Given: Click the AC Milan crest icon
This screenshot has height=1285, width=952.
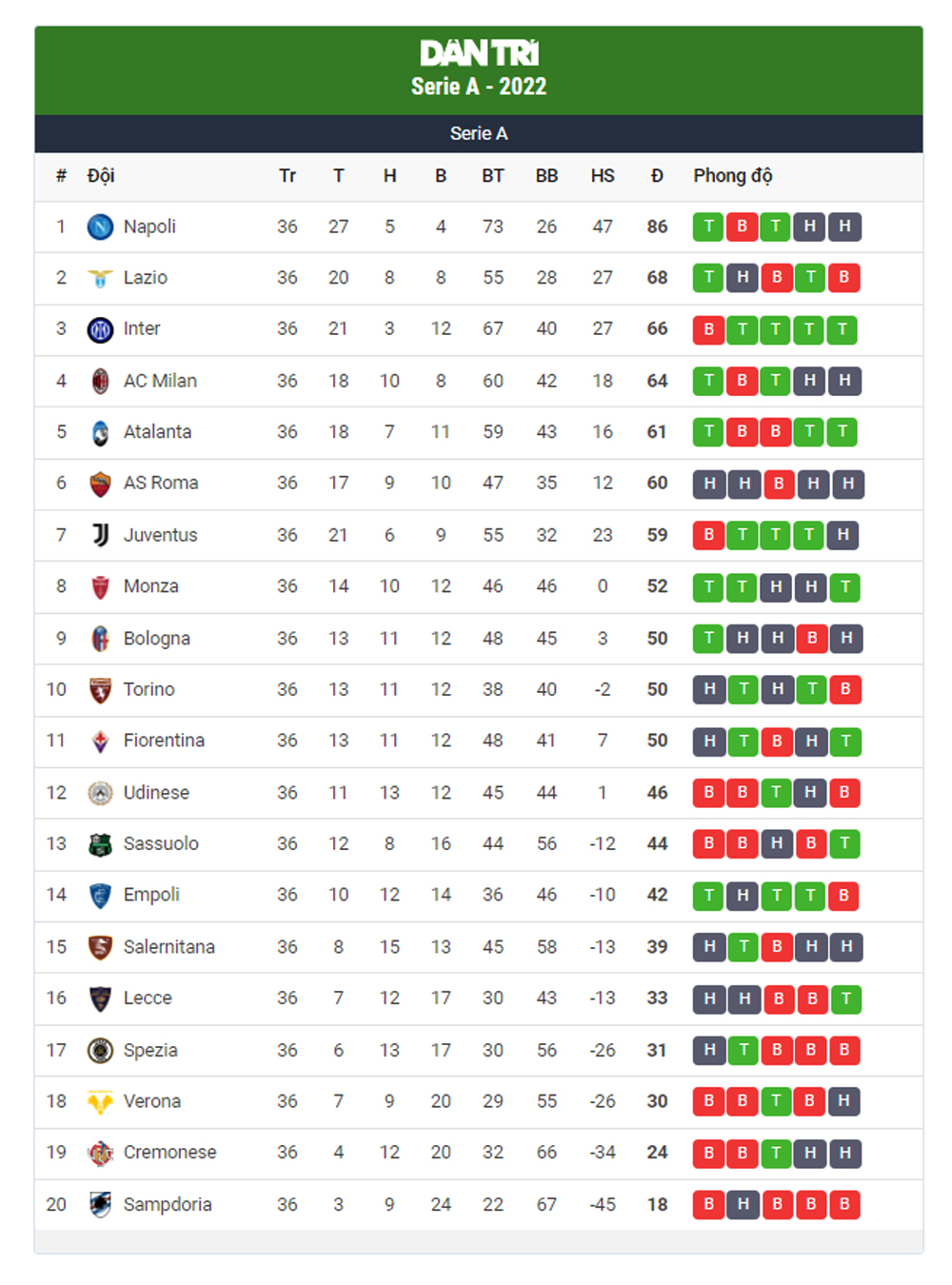Looking at the screenshot, I should point(100,381).
